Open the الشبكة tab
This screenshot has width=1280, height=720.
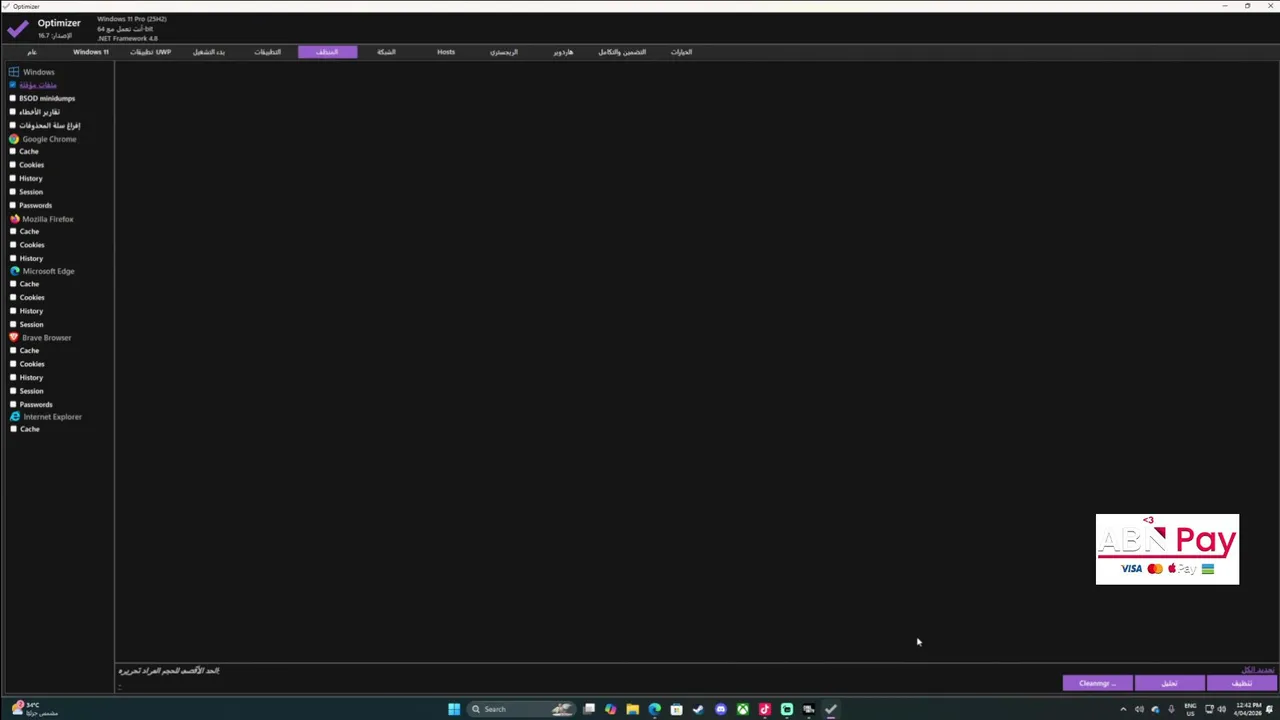coord(386,52)
